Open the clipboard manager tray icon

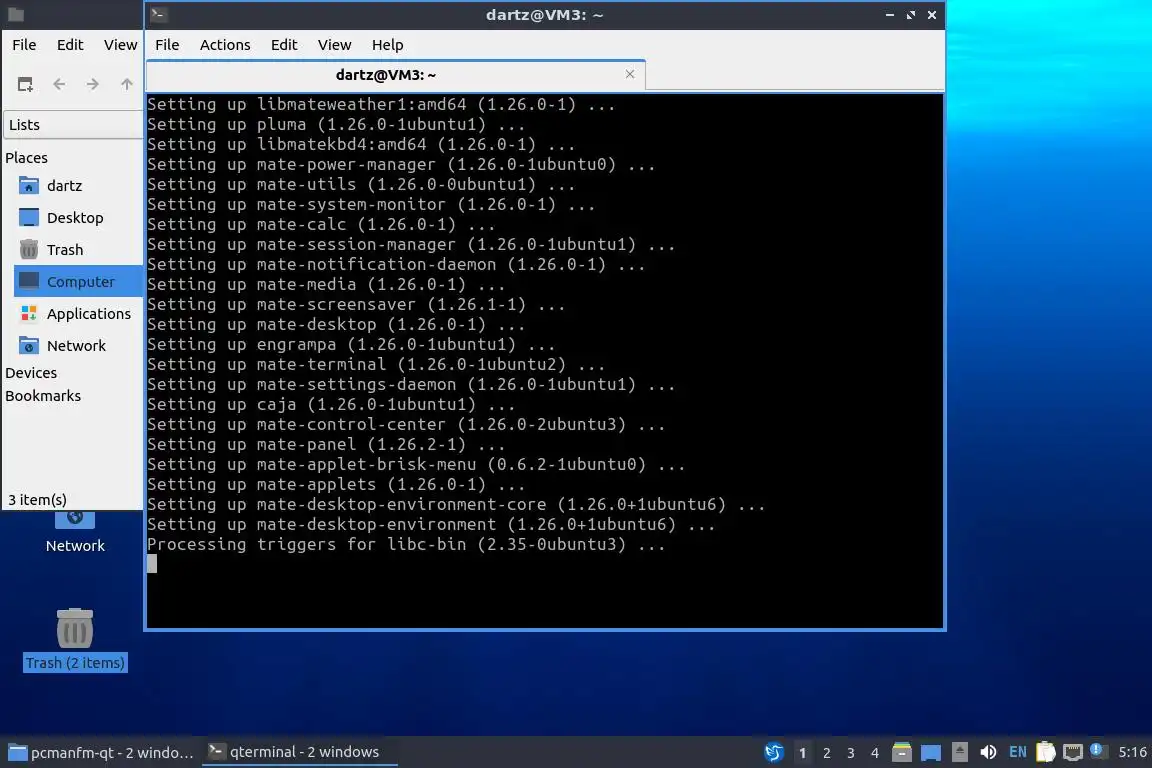point(1045,752)
